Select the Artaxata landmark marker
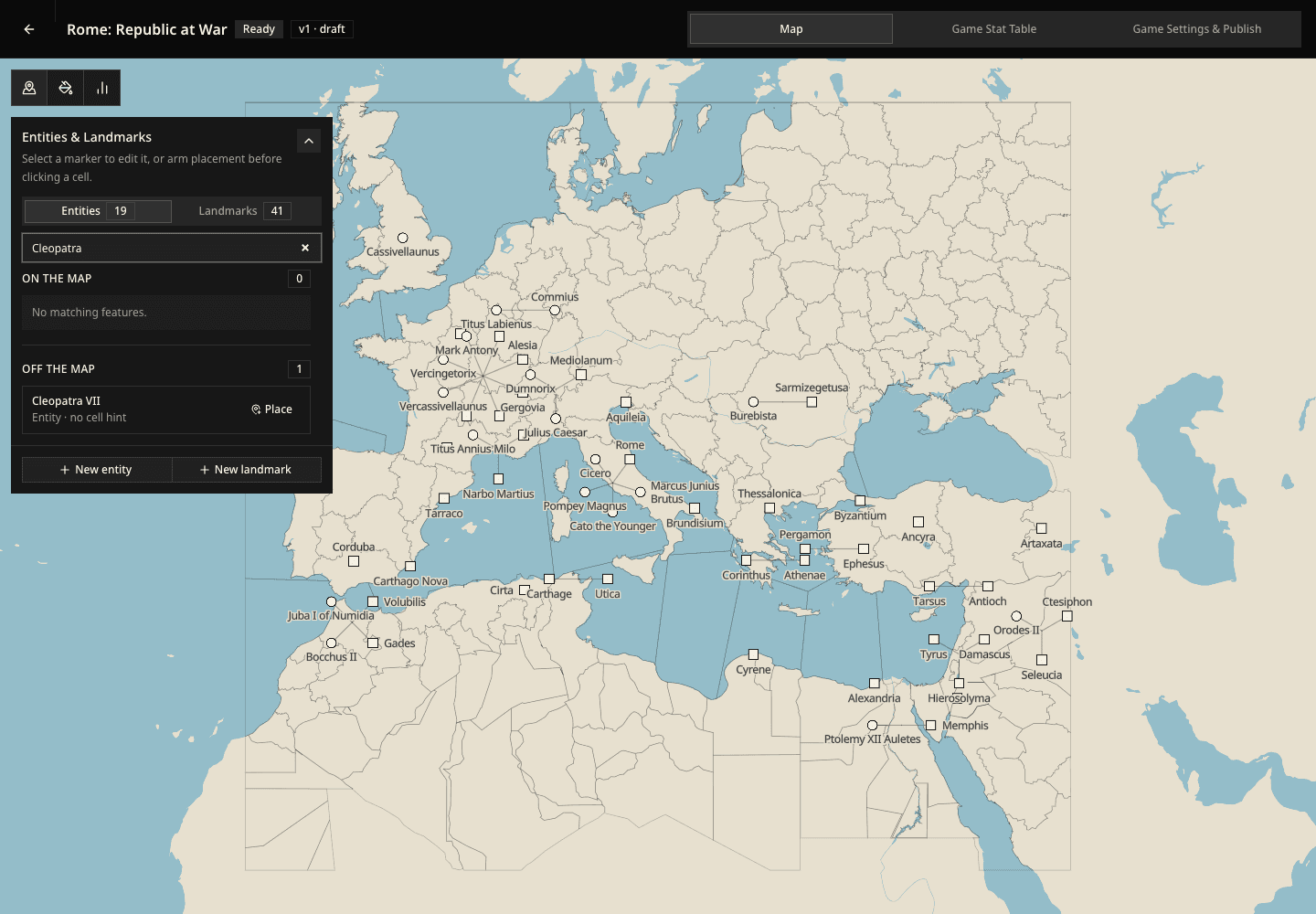1316x914 pixels. pos(1041,528)
